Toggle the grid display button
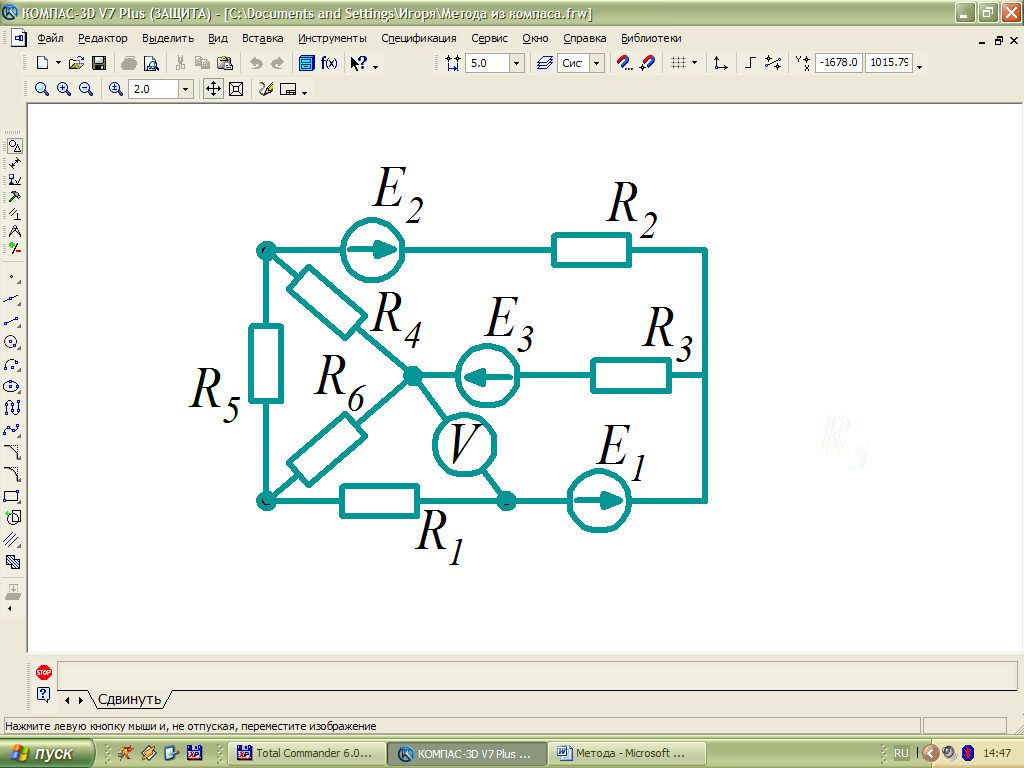 tap(679, 63)
